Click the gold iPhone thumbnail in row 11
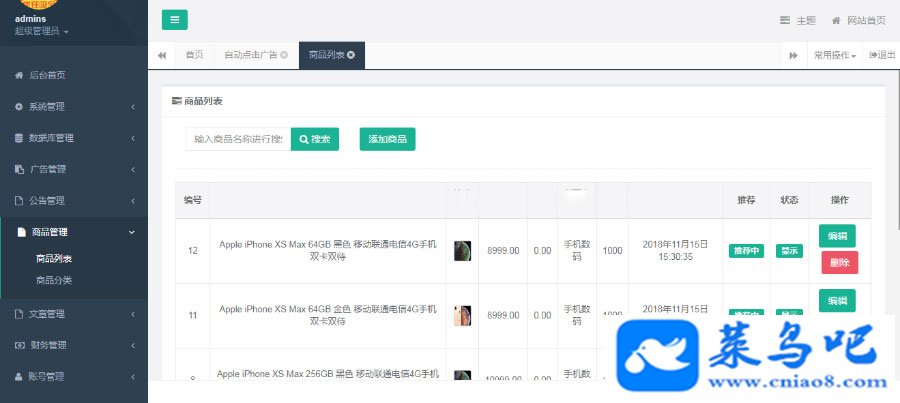 [x=463, y=316]
